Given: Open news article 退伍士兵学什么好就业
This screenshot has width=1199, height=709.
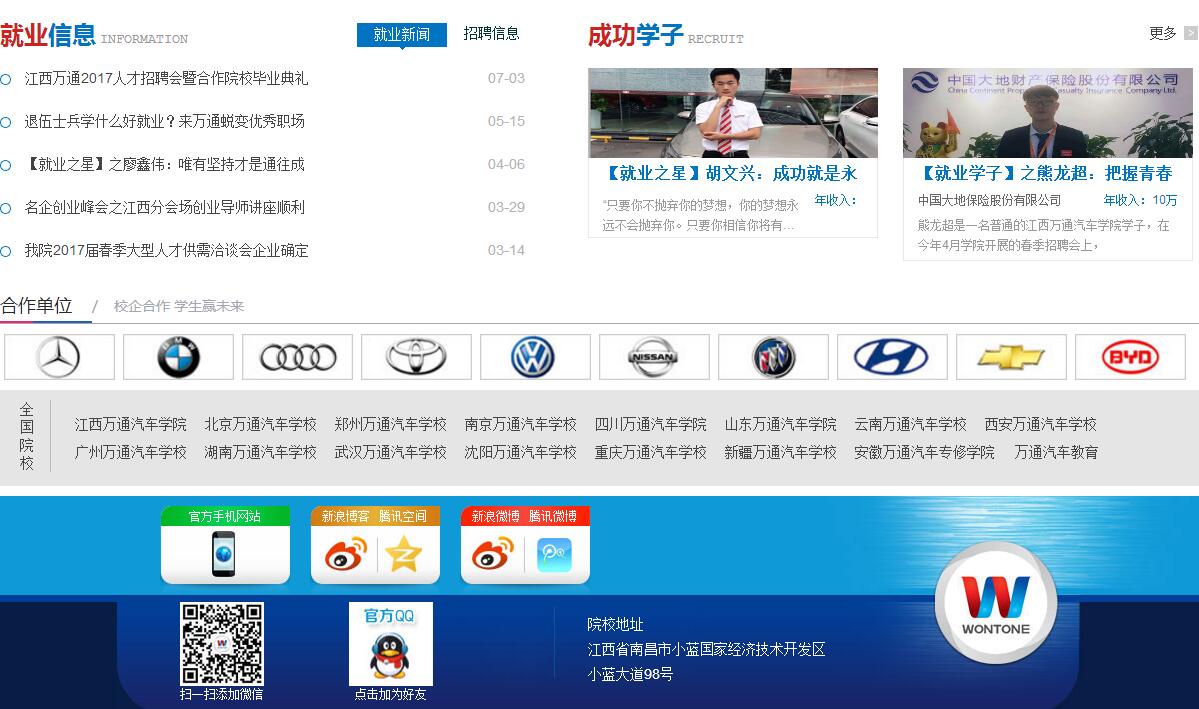Looking at the screenshot, I should click(165, 121).
